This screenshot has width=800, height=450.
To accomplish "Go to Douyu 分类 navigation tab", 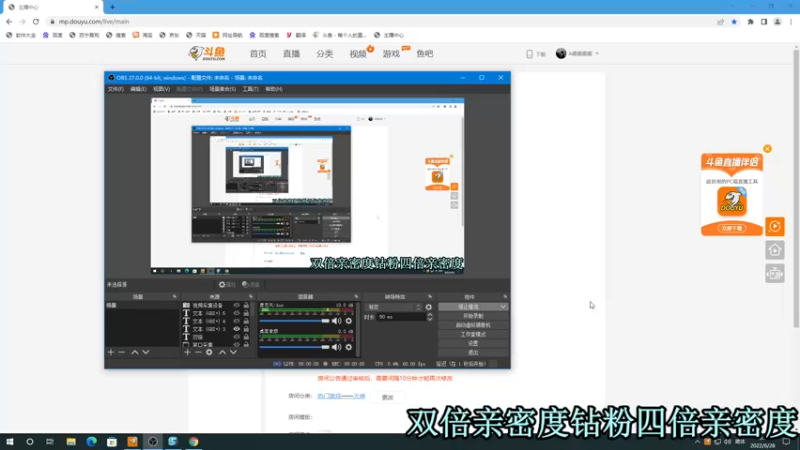I will pyautogui.click(x=324, y=54).
